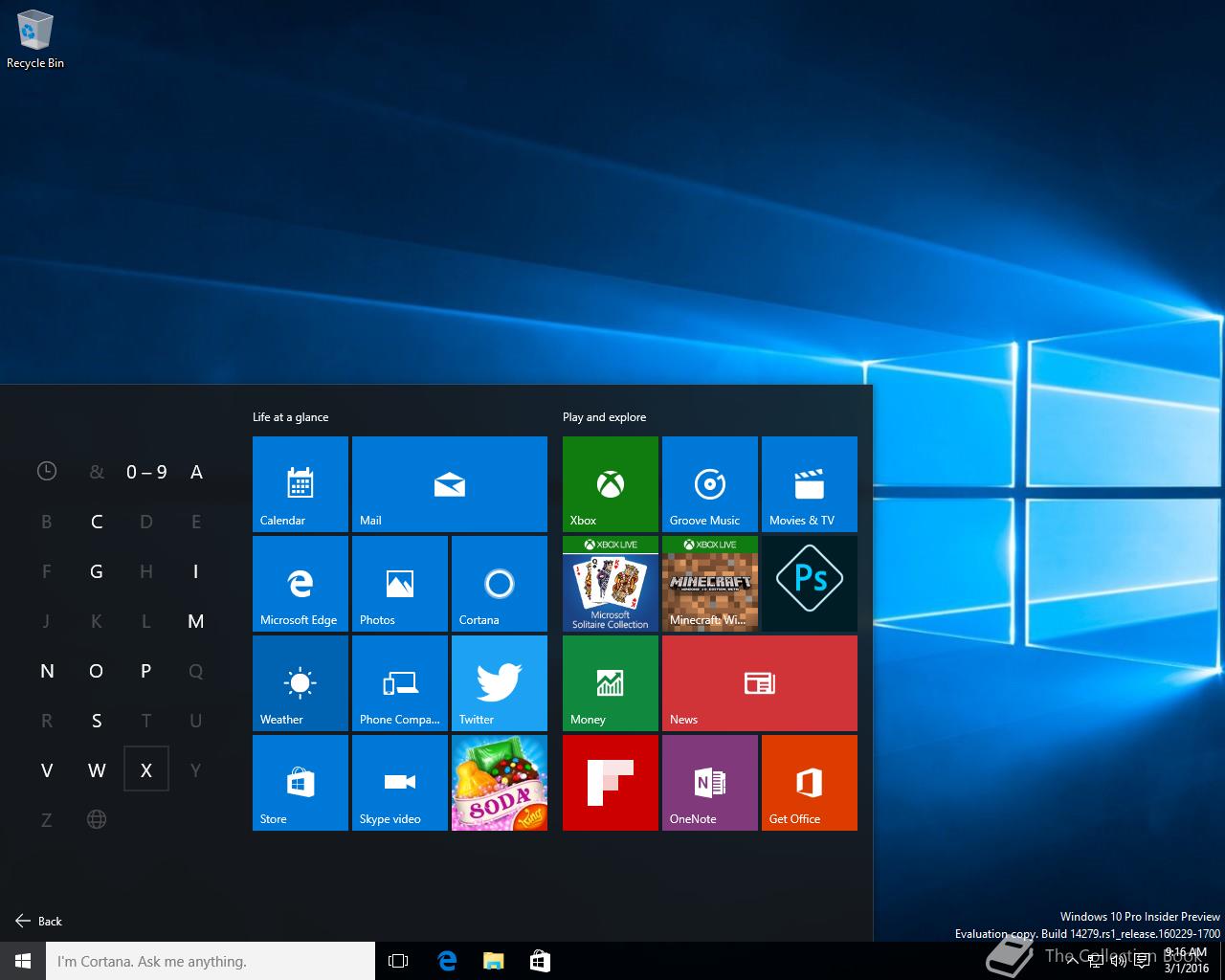Go Back from the letter index
The height and width of the screenshot is (980, 1225).
click(x=39, y=921)
